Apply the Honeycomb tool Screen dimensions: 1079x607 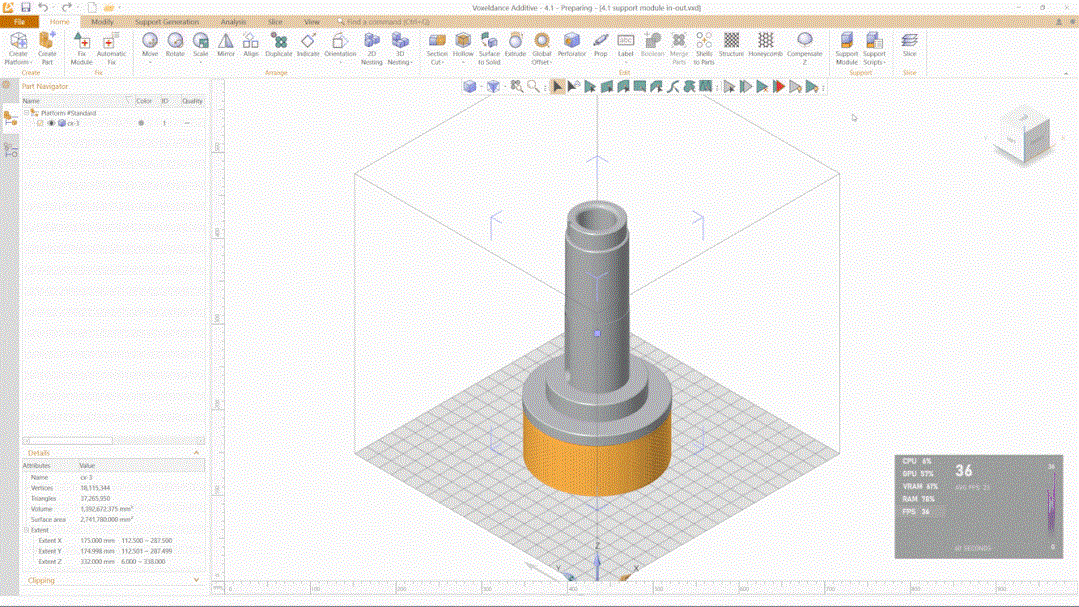coord(765,45)
